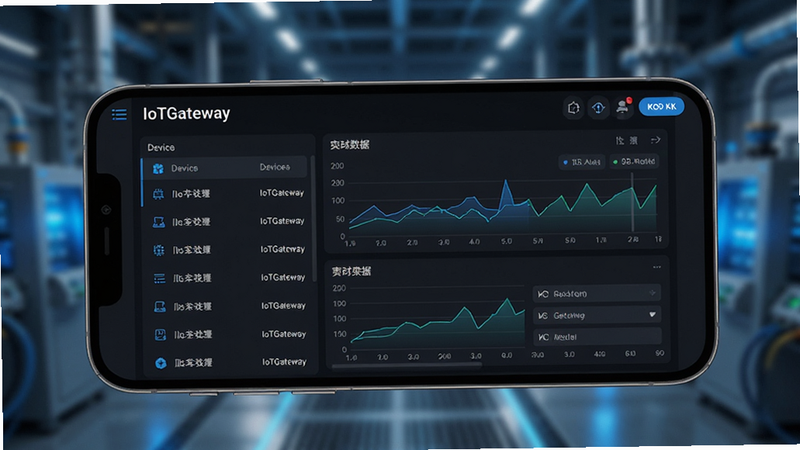The image size is (800, 450).
Task: Tap IoTGateway label in floppy disk row
Action: click(x=284, y=334)
